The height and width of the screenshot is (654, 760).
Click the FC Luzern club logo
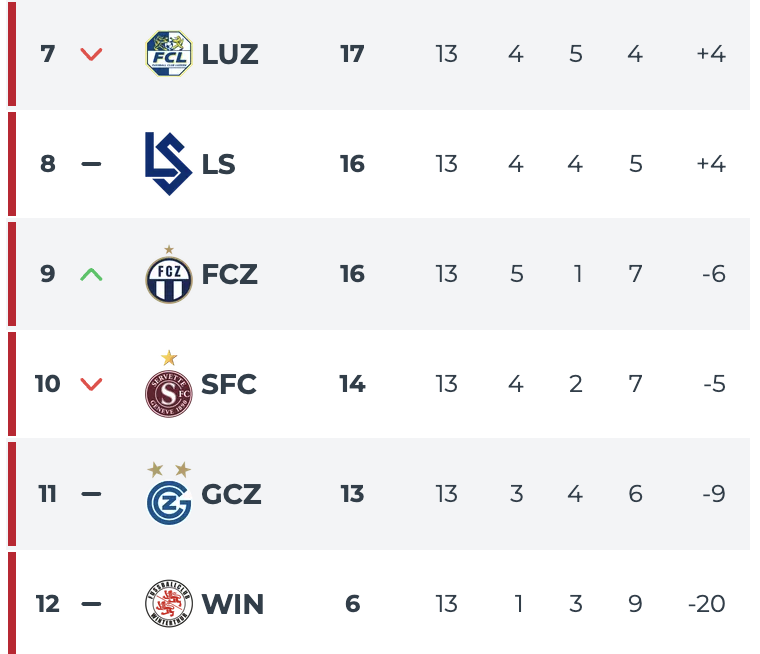click(x=168, y=54)
